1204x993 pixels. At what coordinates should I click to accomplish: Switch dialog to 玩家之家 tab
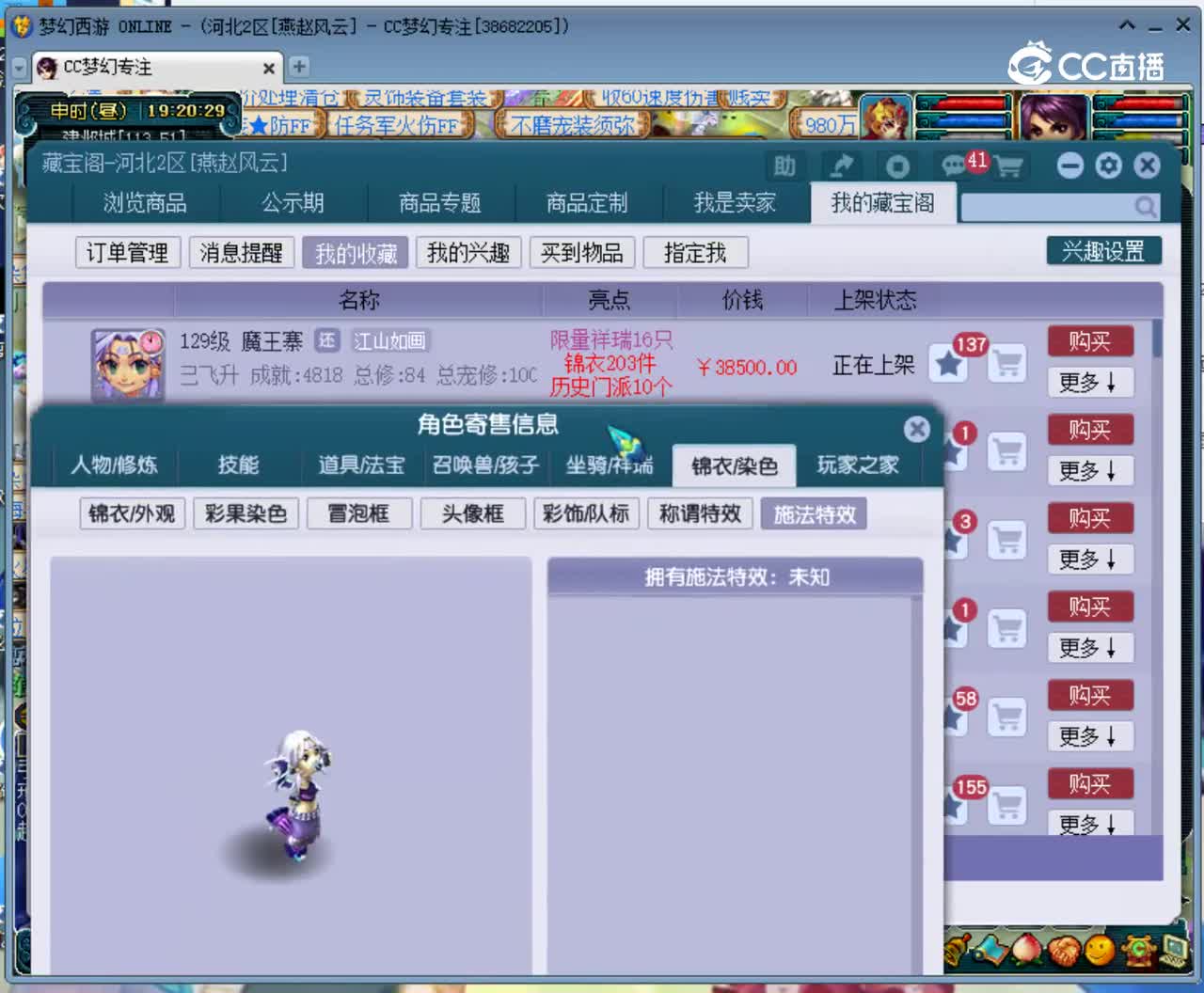[x=858, y=465]
